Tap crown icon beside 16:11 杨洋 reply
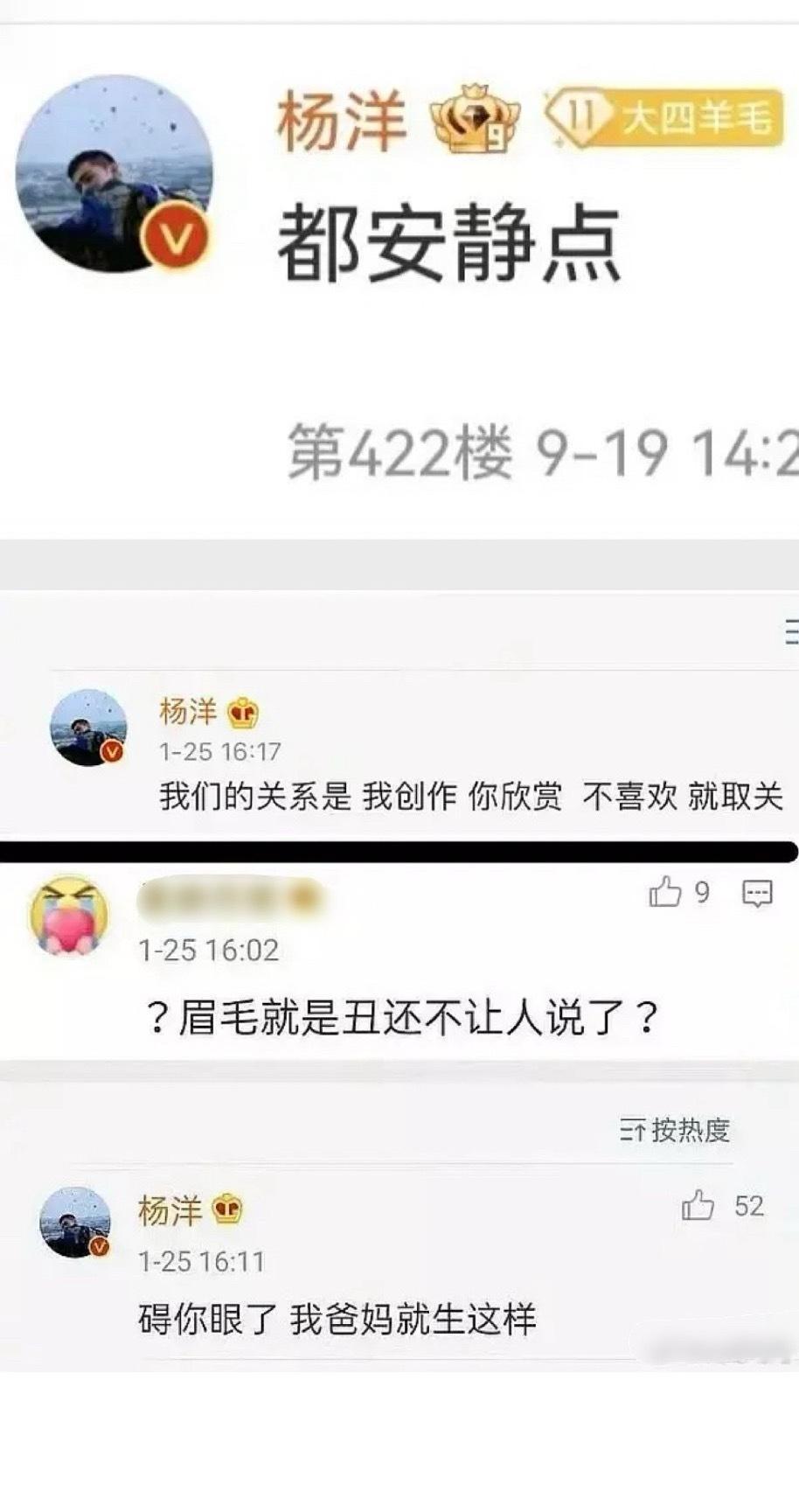 pos(227,1209)
